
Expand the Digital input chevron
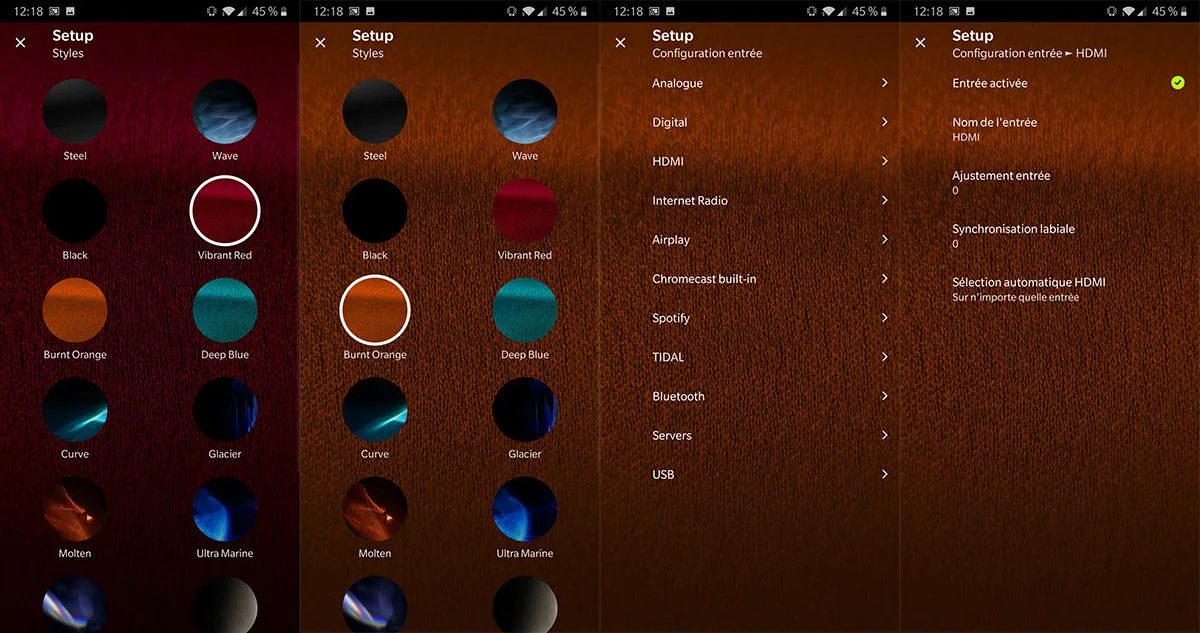885,122
